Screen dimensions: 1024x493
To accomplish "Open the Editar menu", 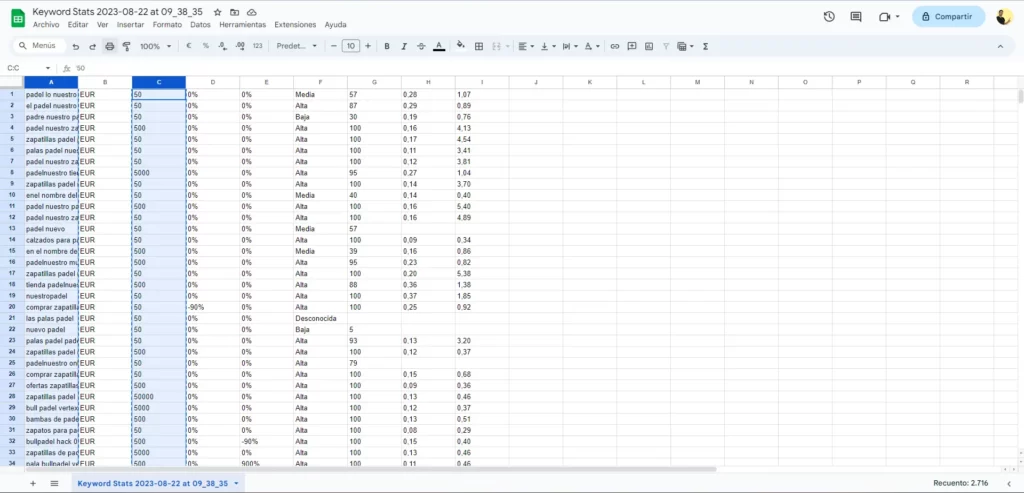I will coord(78,25).
